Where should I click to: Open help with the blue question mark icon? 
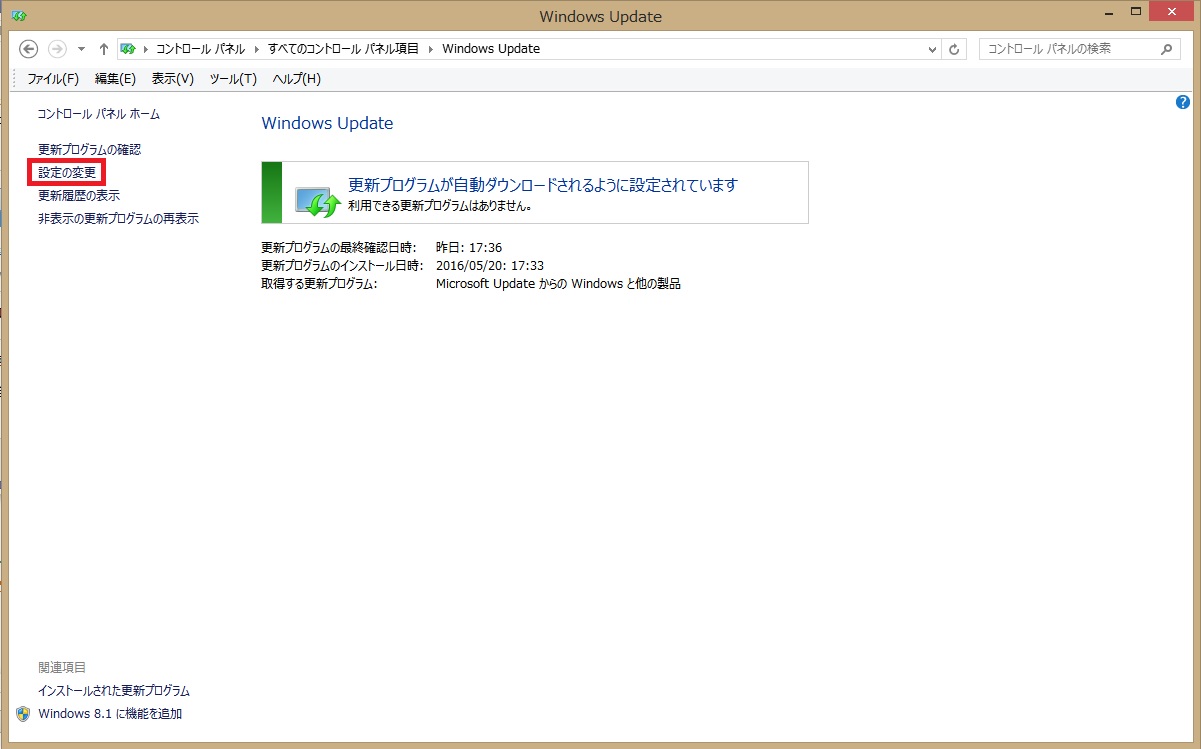click(x=1183, y=102)
